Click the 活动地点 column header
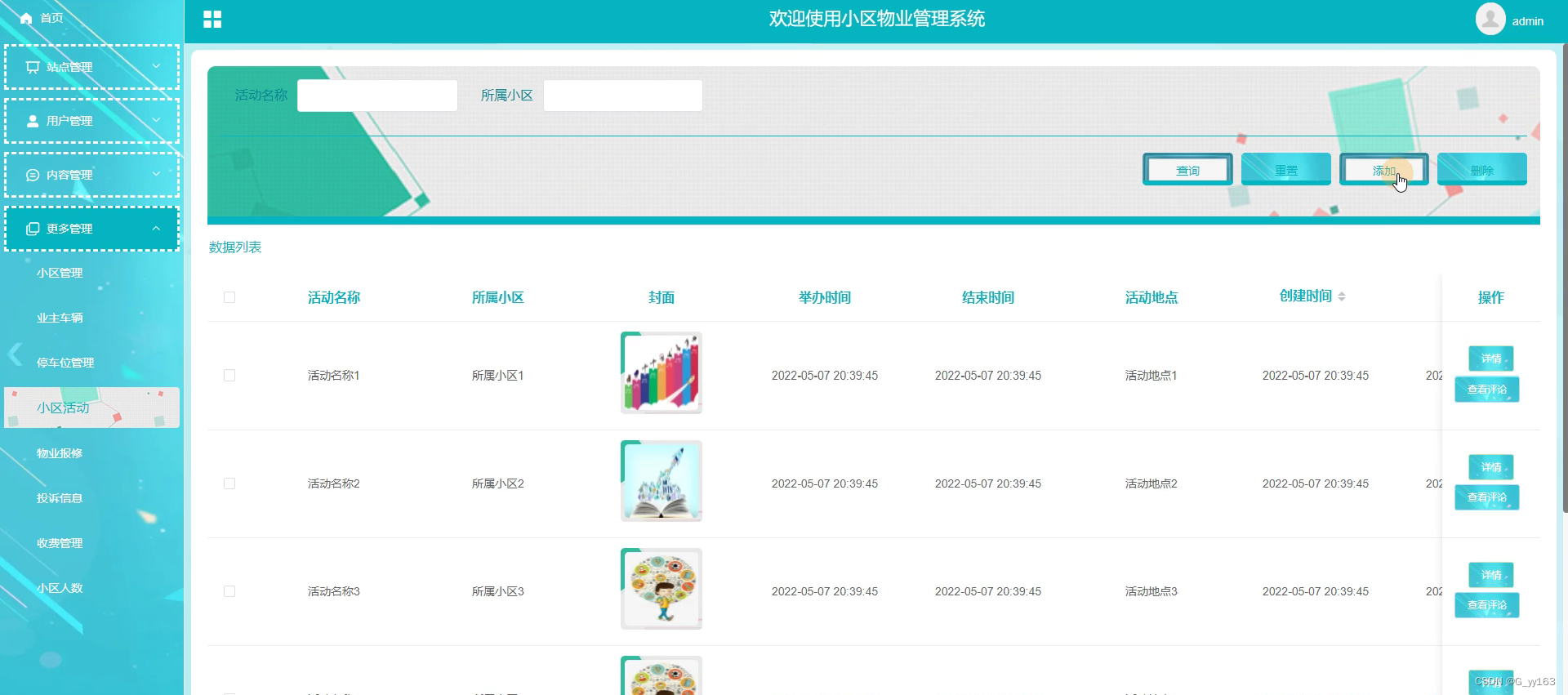This screenshot has height=695, width=1568. click(x=1151, y=297)
